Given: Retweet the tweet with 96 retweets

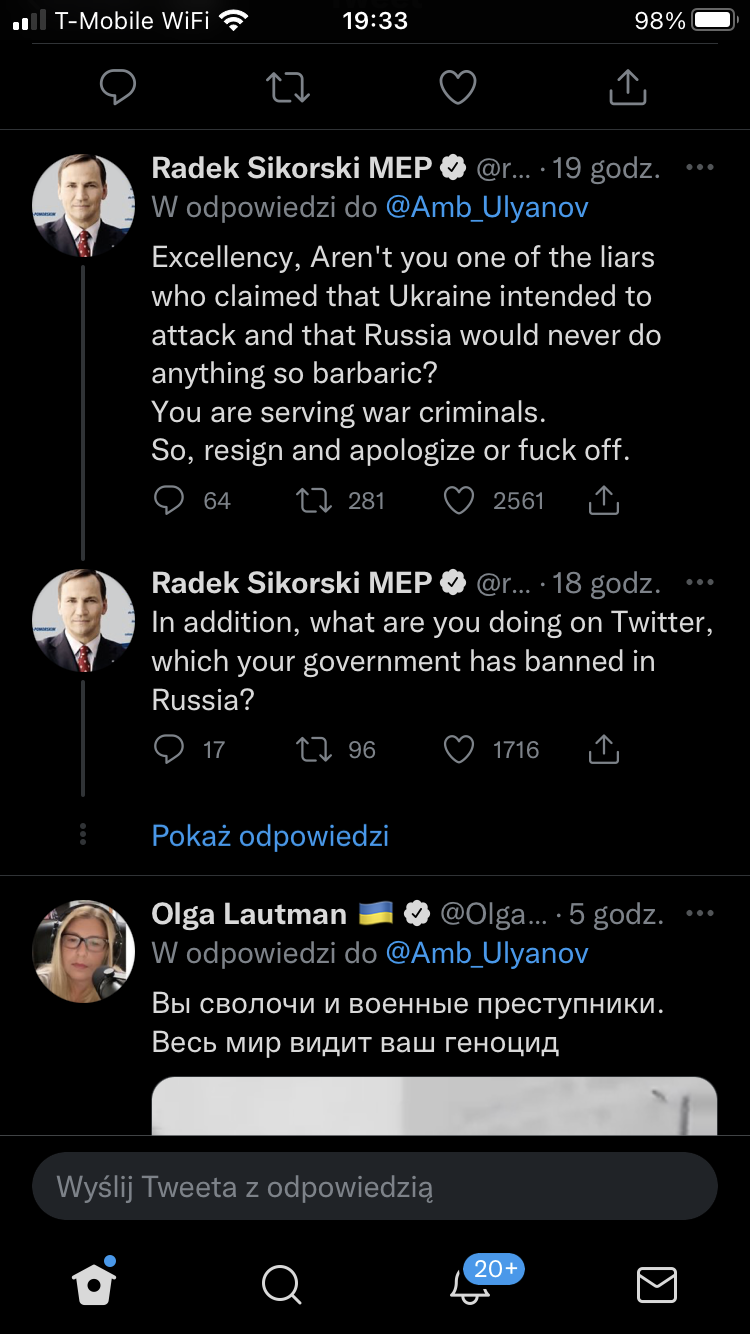Looking at the screenshot, I should coord(314,749).
